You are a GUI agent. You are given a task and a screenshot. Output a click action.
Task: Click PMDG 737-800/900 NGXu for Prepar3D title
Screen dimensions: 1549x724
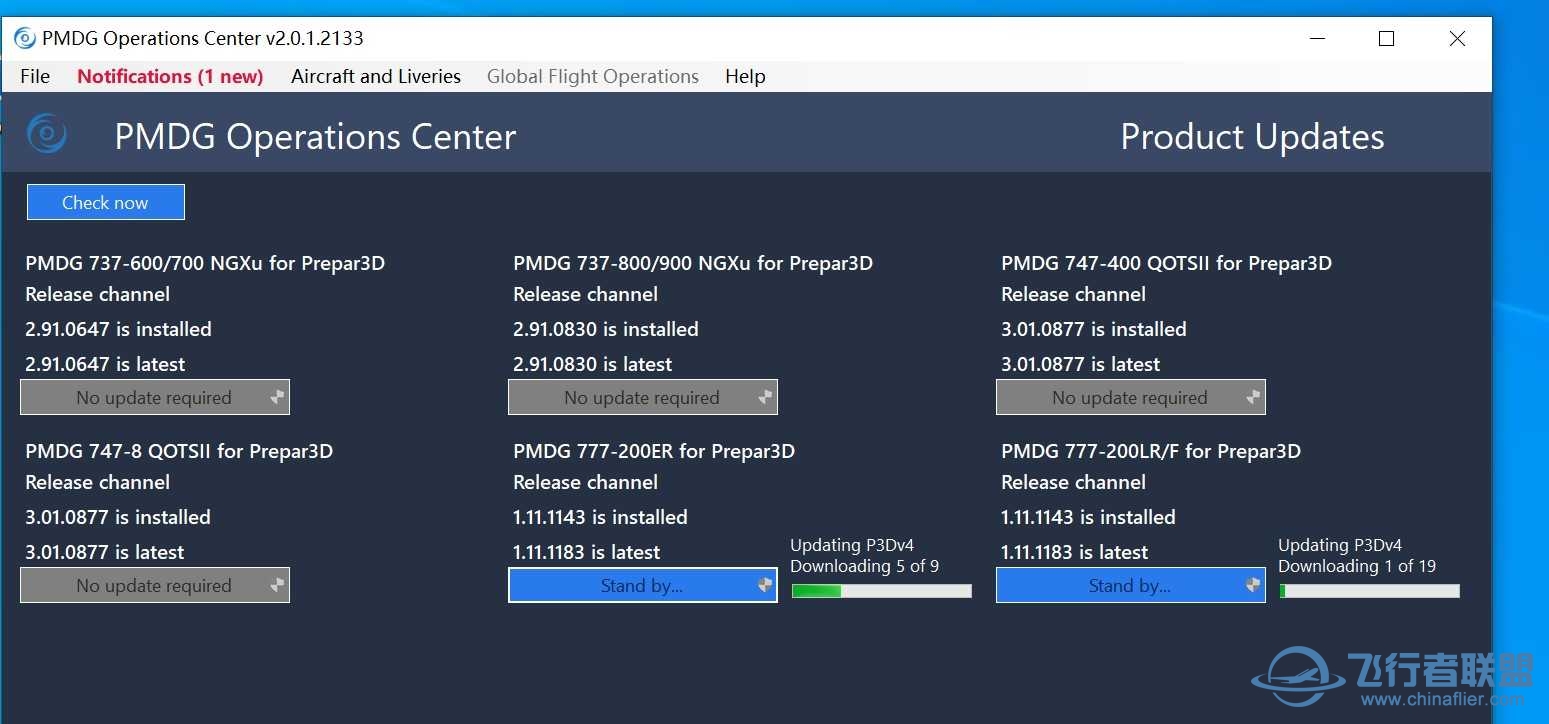coord(693,263)
